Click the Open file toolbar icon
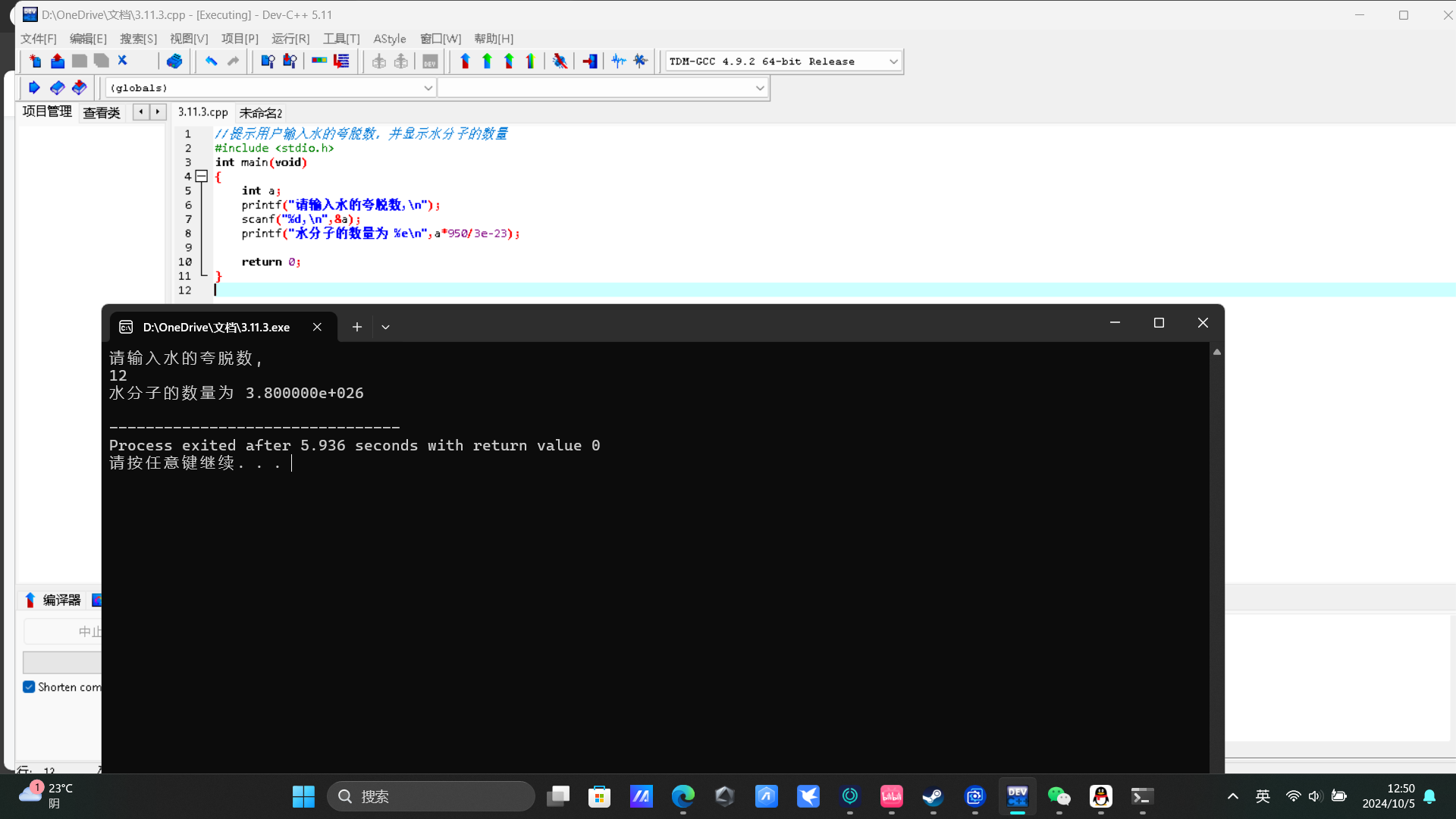Viewport: 1456px width, 819px height. [57, 61]
